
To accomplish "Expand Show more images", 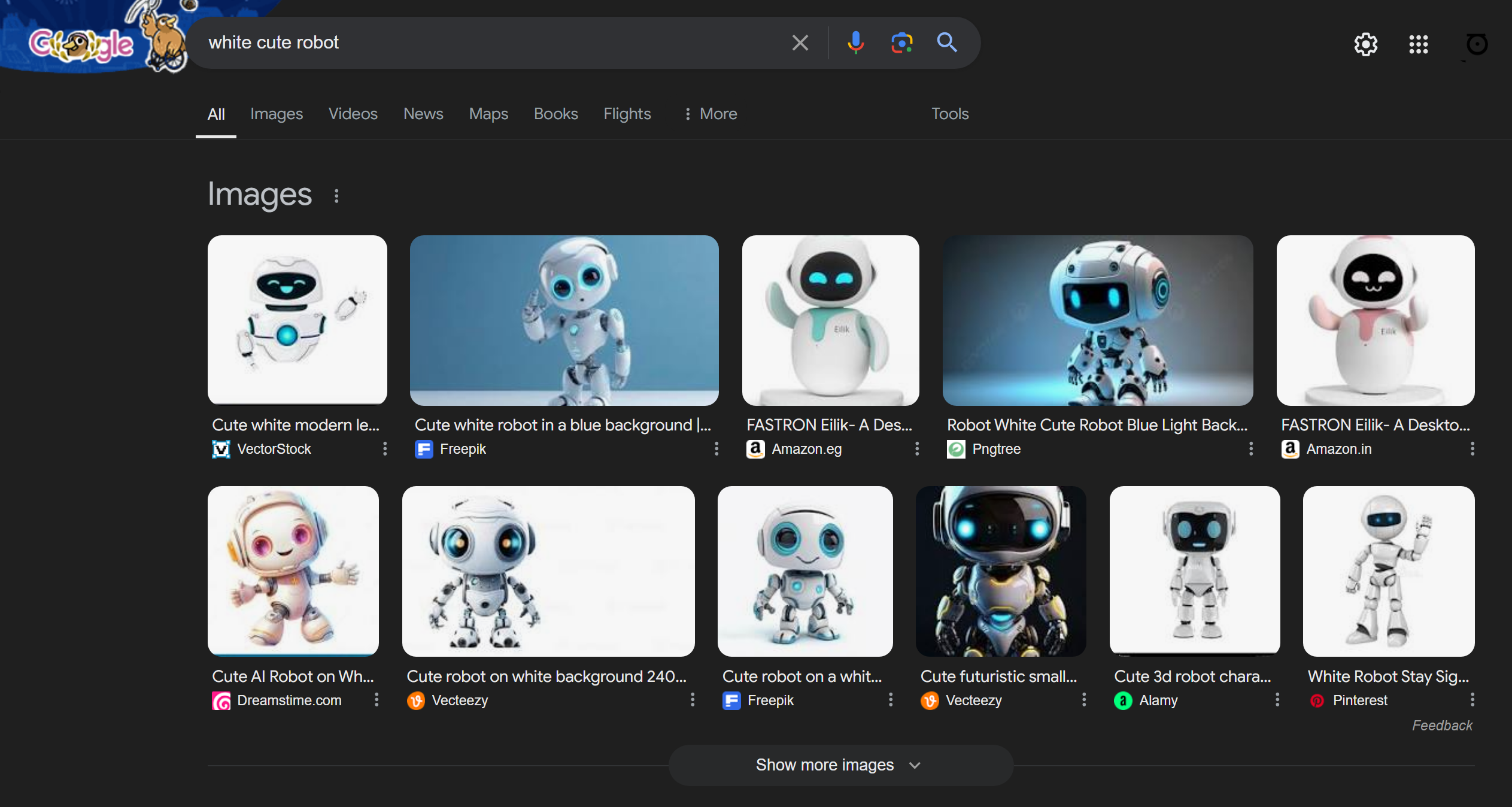I will point(840,765).
